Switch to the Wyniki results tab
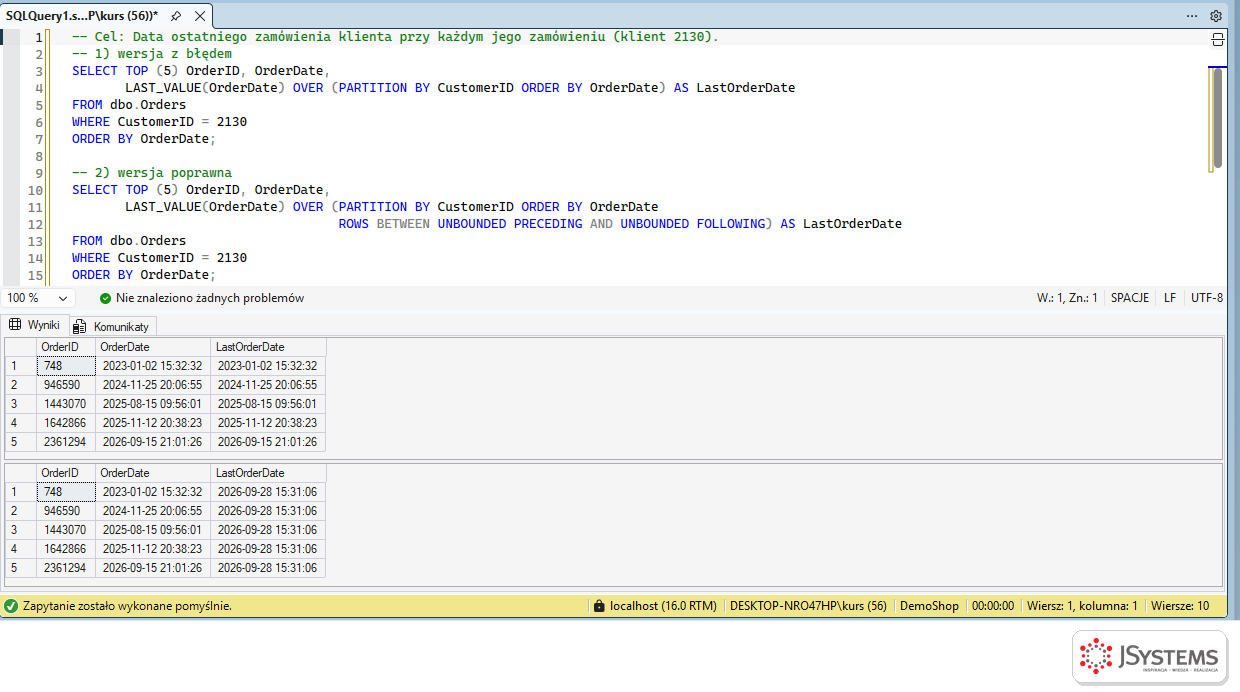The height and width of the screenshot is (692, 1240). [34, 325]
